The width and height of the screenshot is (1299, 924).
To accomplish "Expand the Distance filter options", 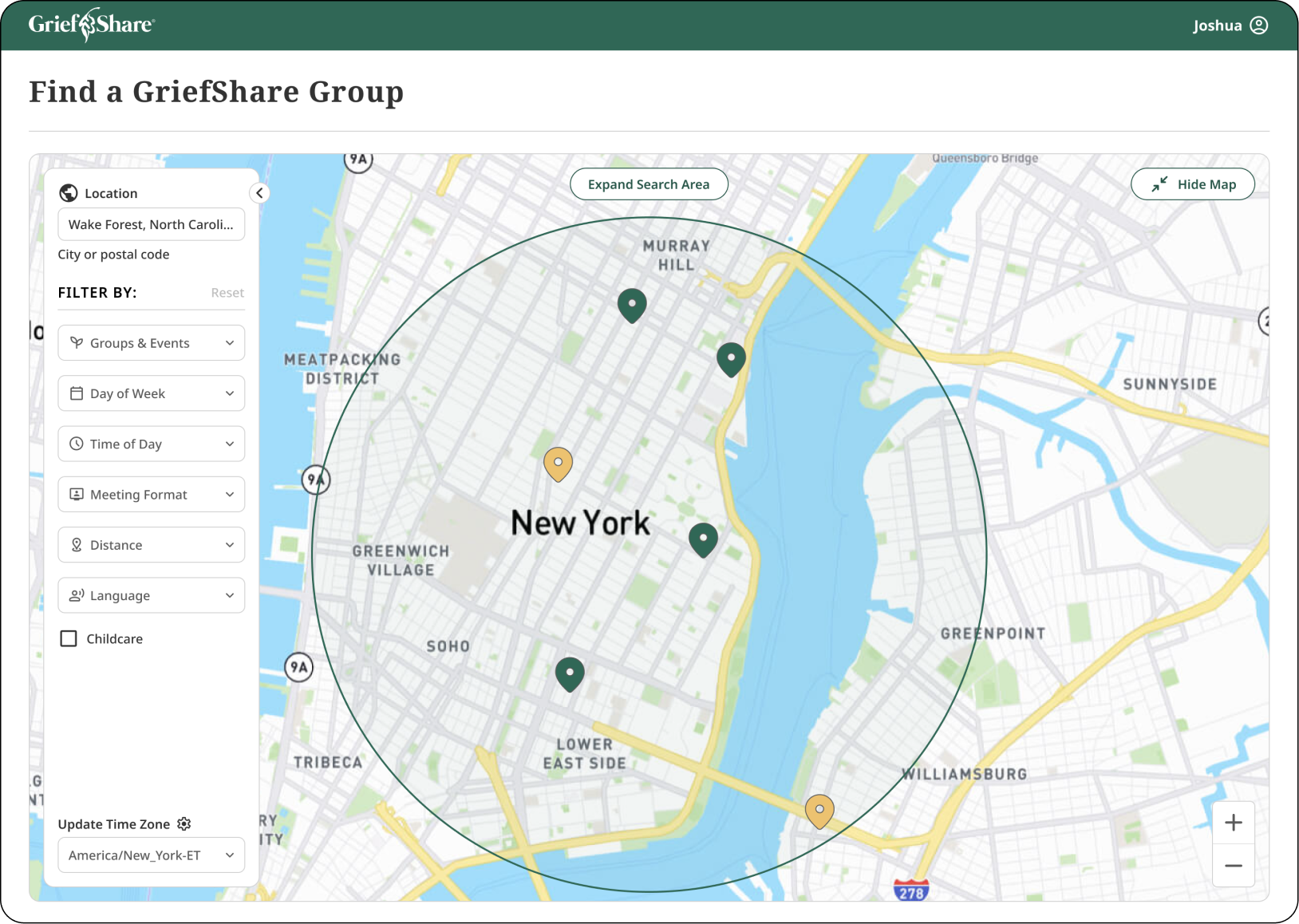I will [151, 544].
